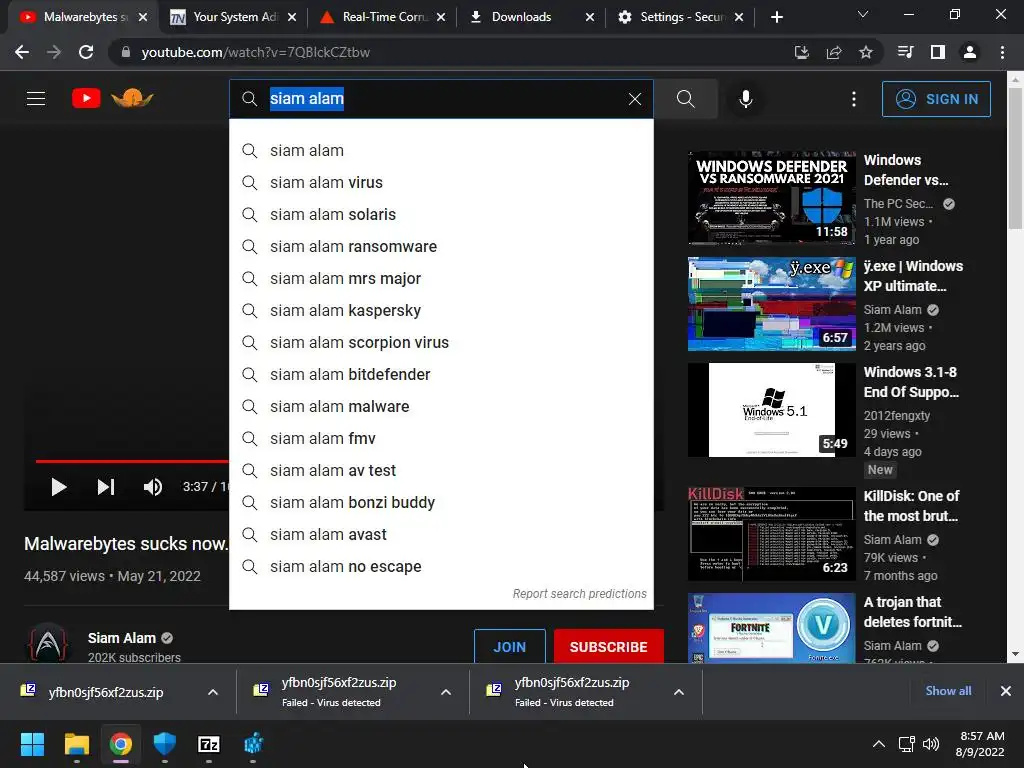Open Siam Alam channel name link
The width and height of the screenshot is (1024, 768).
click(121, 638)
